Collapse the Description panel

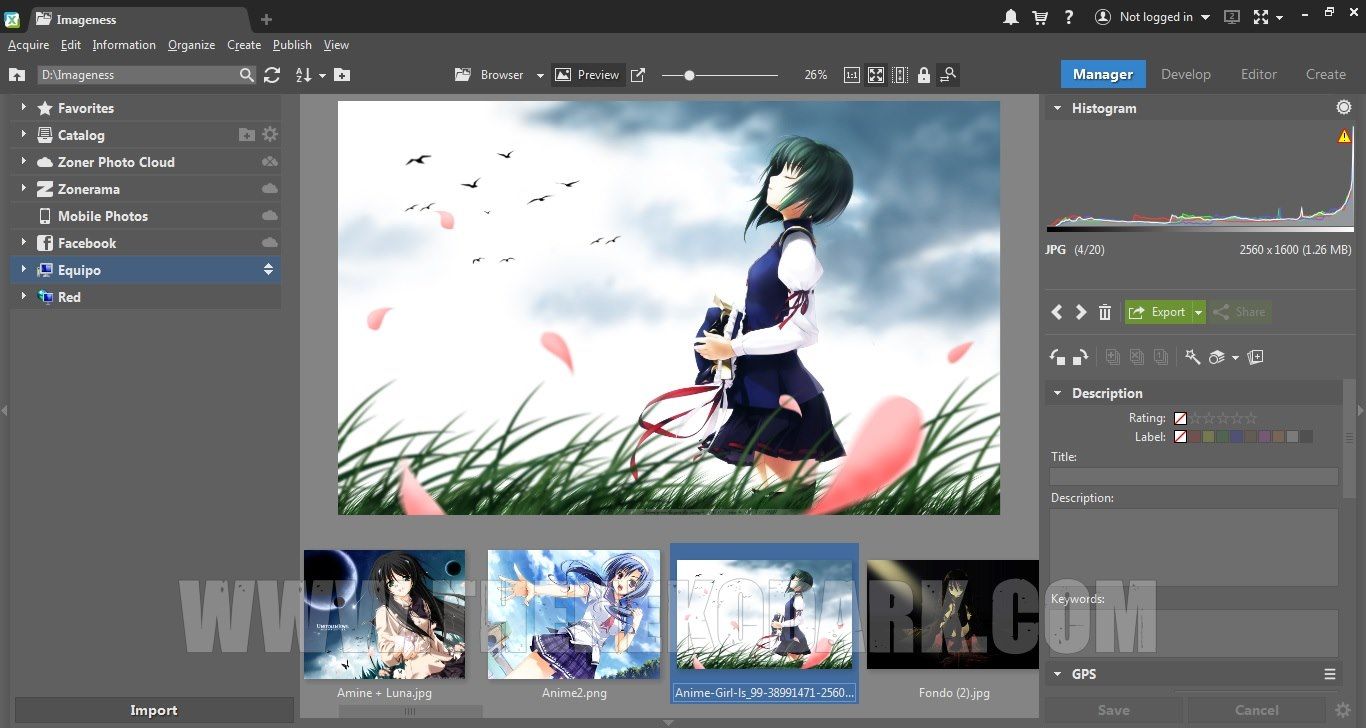[x=1057, y=393]
